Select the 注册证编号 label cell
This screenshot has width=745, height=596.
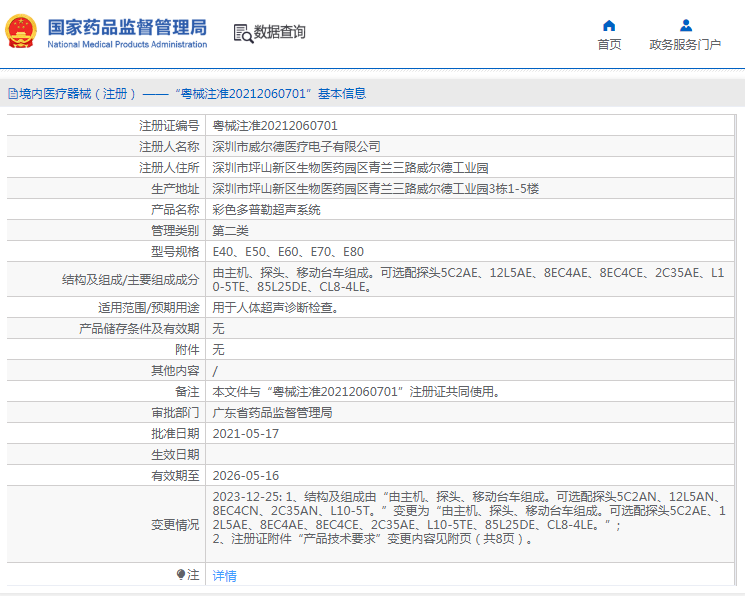tap(169, 125)
